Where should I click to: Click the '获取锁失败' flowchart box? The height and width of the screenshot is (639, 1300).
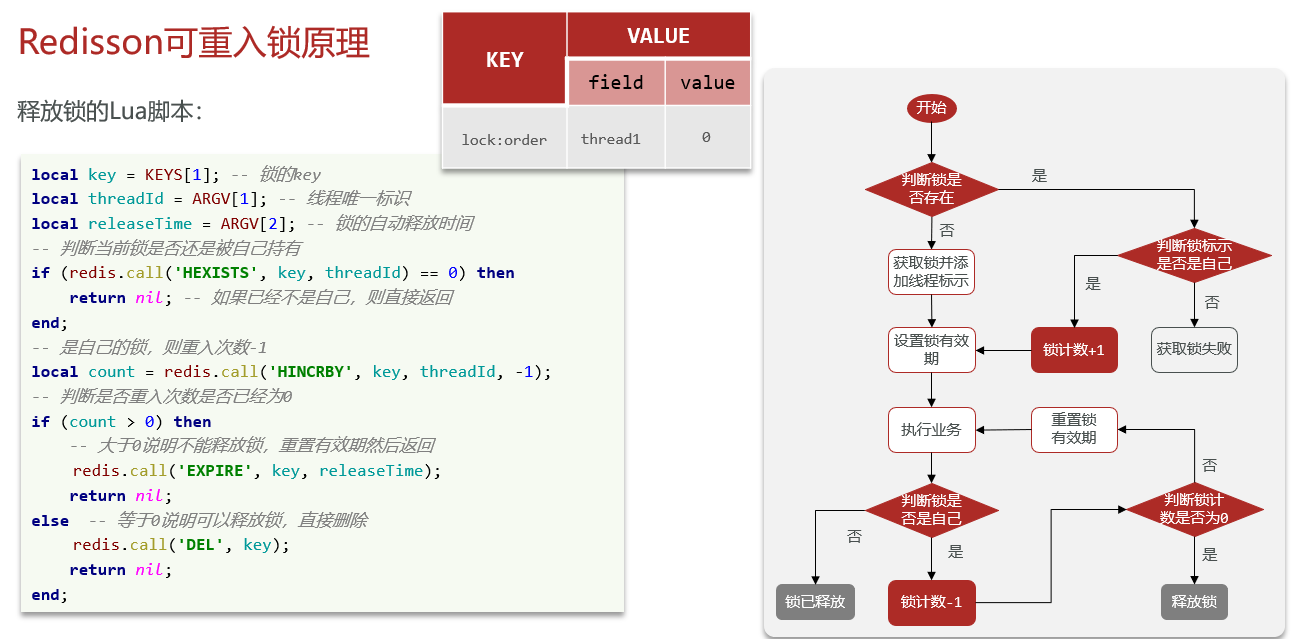click(1194, 350)
